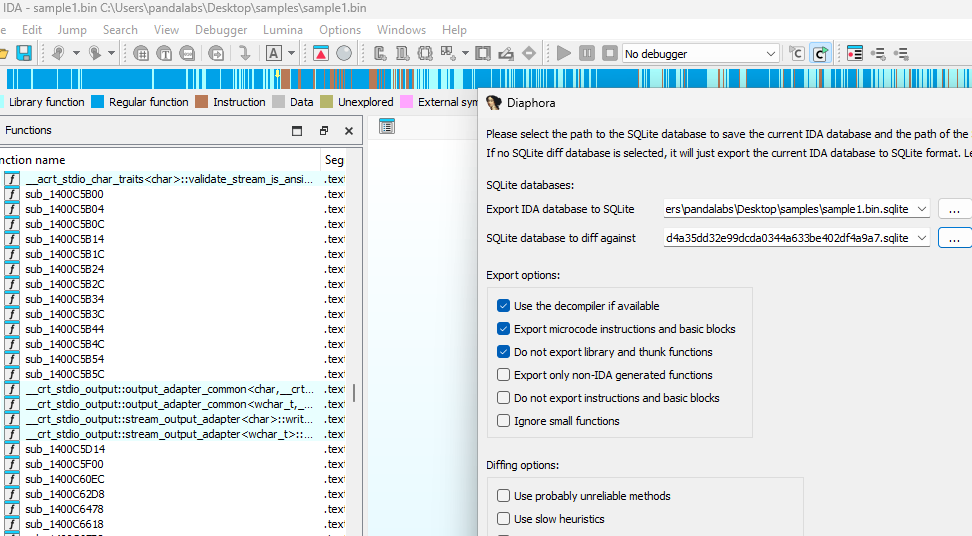Click the red triangle toolbar icon

(x=321, y=53)
